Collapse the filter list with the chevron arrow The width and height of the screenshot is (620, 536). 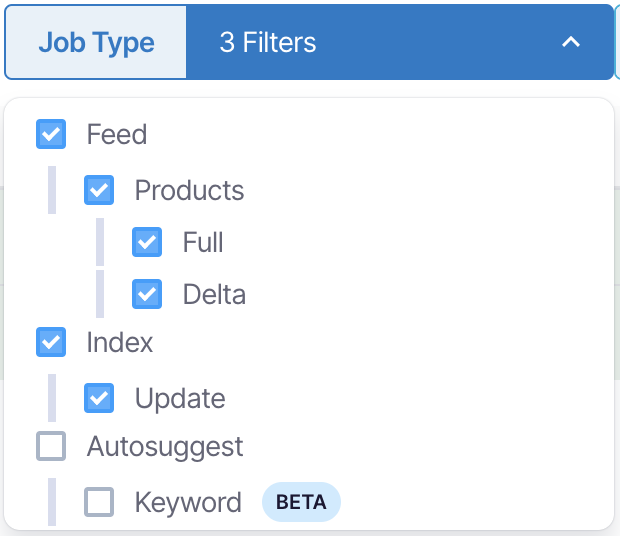point(571,42)
